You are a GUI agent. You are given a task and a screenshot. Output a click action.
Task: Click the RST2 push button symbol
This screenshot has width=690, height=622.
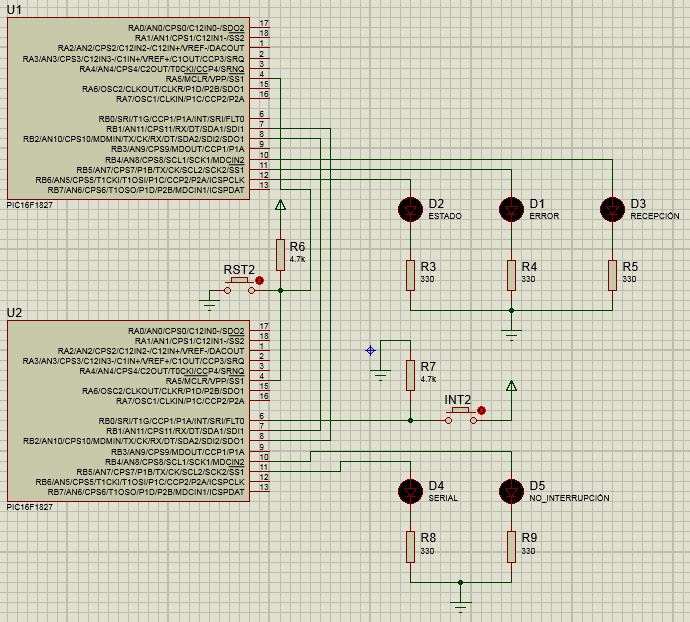click(x=239, y=286)
